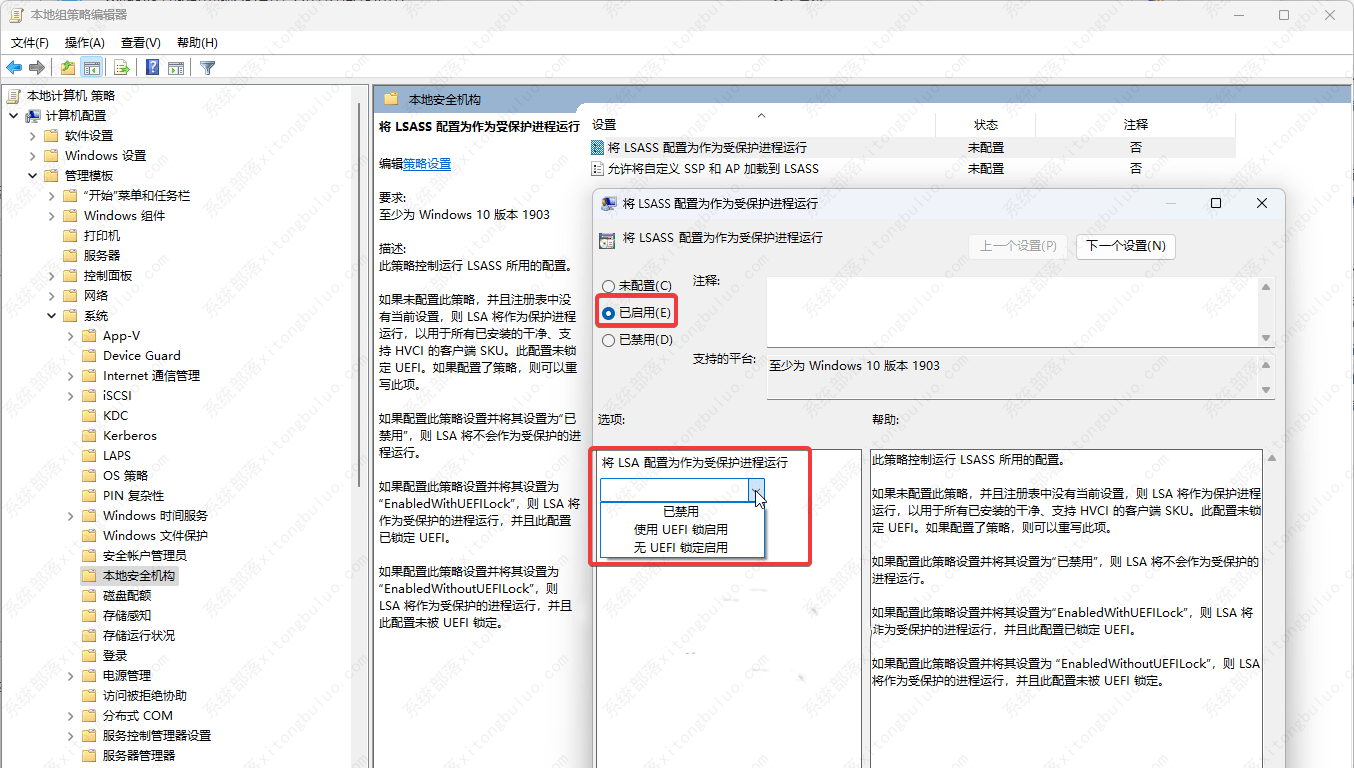
Task: Select the Device Guard folder in tree
Action: (x=141, y=355)
